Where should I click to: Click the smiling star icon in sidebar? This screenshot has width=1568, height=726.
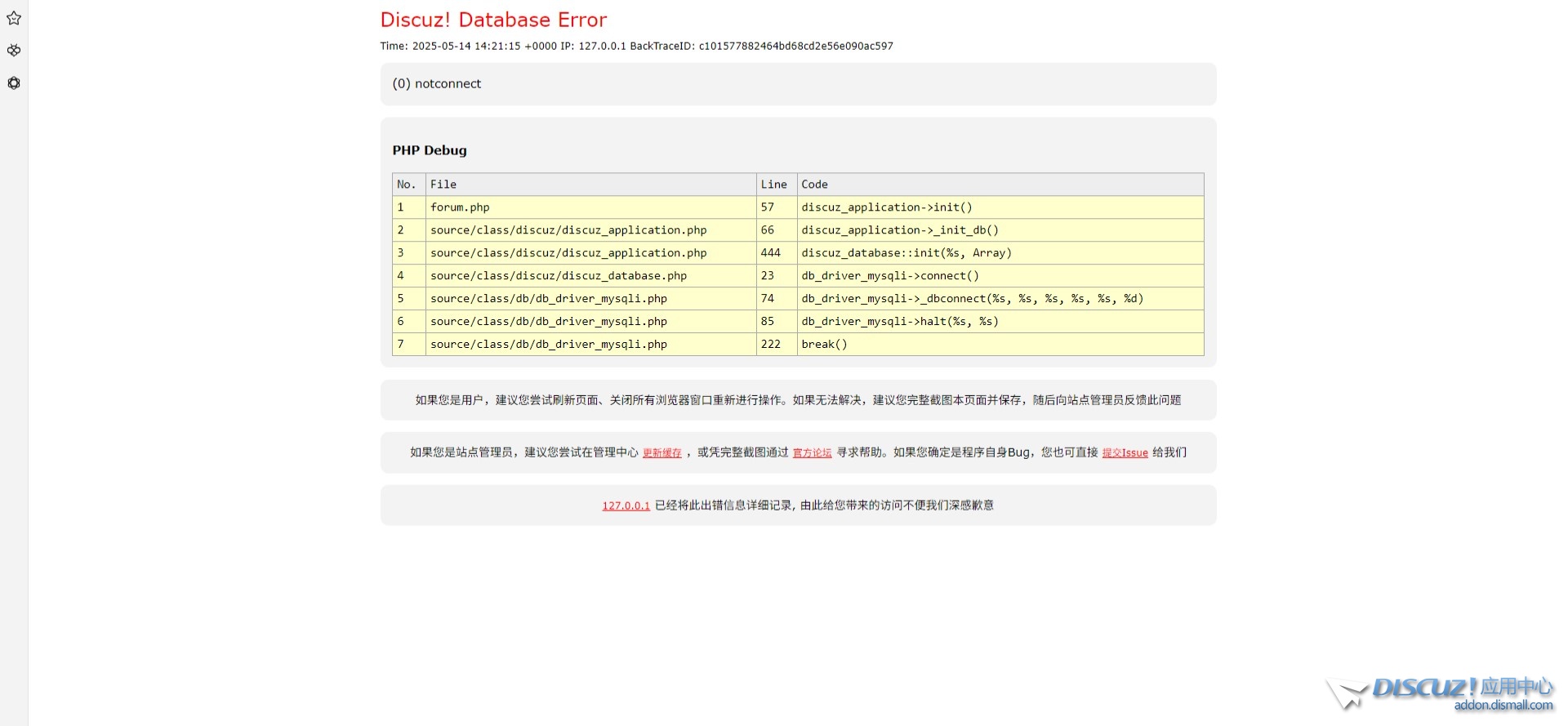tap(14, 18)
